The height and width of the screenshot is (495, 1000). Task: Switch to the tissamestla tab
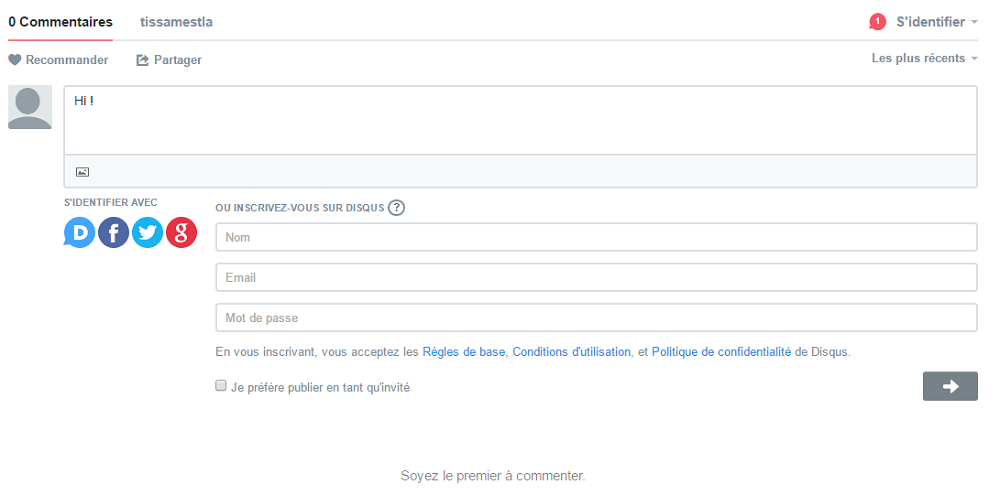tap(177, 22)
